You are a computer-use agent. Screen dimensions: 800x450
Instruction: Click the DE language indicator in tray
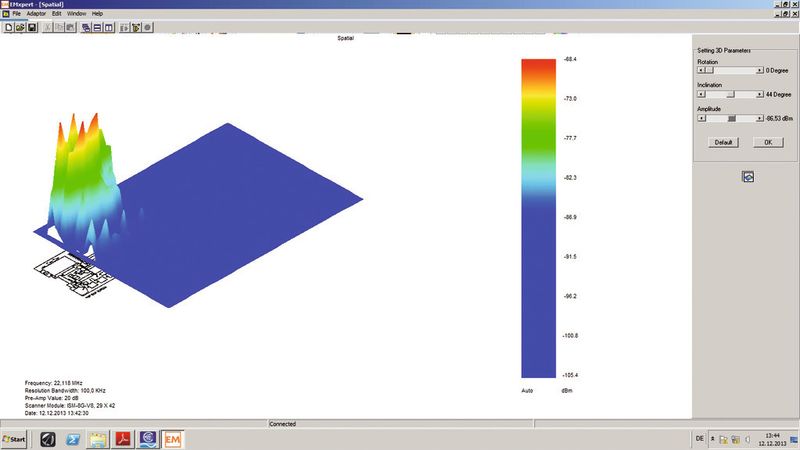(x=699, y=439)
